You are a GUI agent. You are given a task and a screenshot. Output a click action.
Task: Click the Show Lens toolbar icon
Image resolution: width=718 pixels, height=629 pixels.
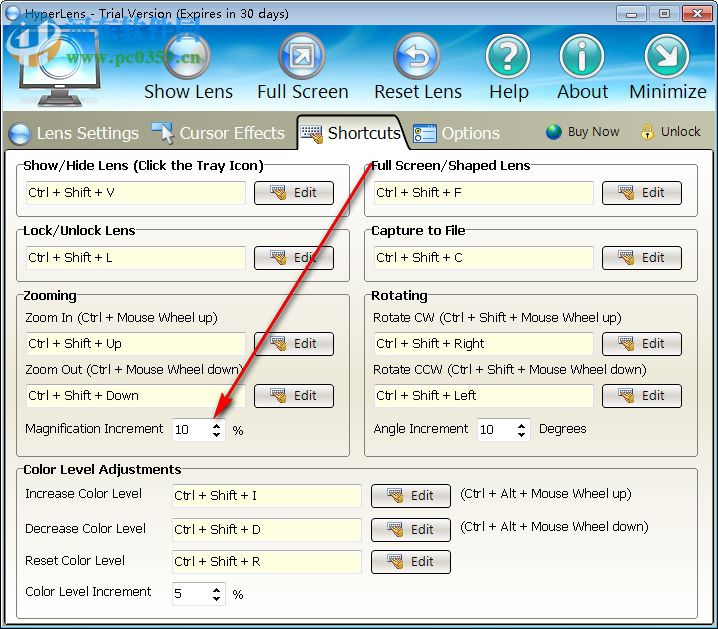click(187, 57)
